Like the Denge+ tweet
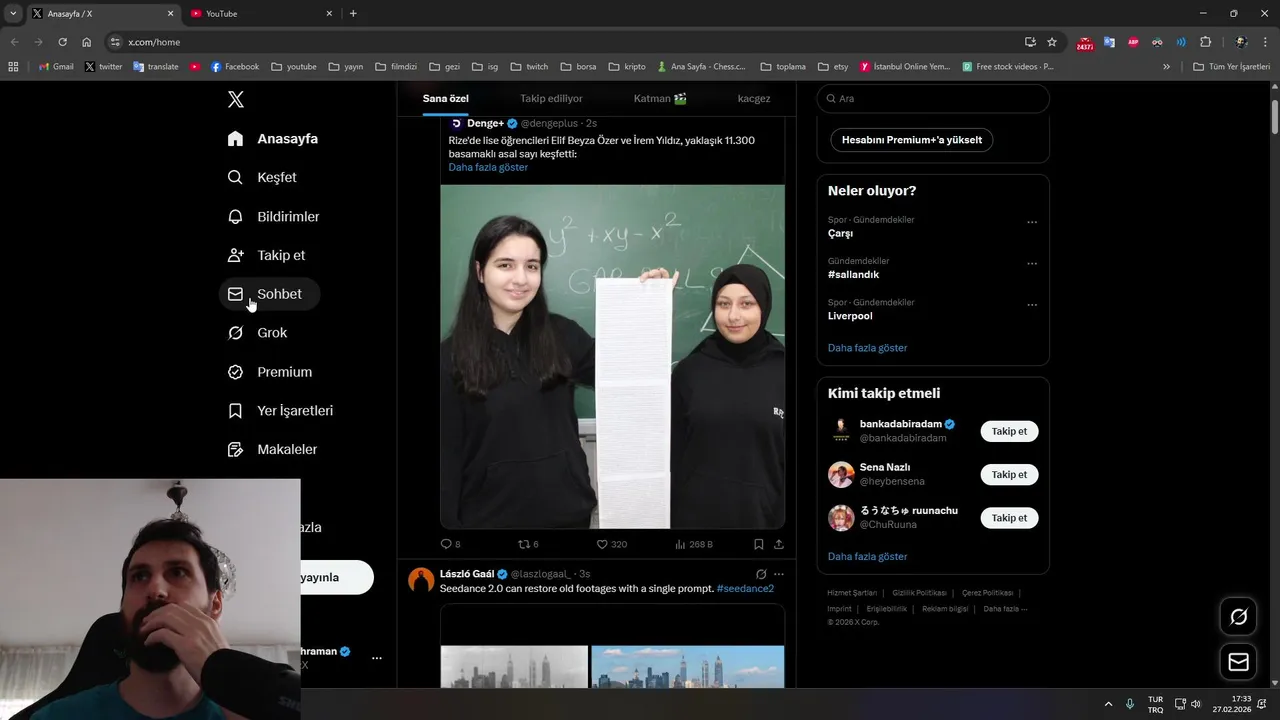Screen dimensions: 1280x720 tap(612, 544)
